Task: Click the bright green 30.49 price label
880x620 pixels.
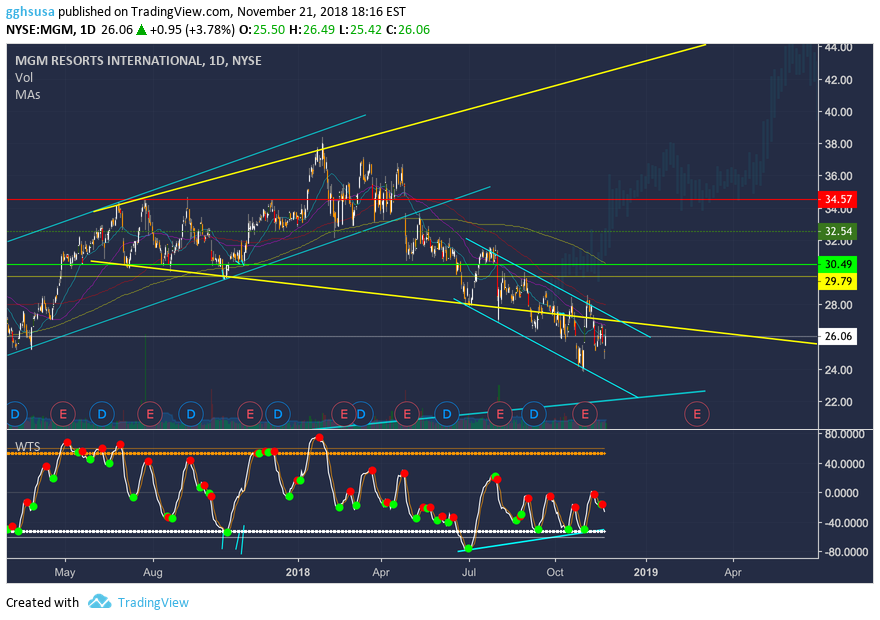Action: click(x=838, y=264)
